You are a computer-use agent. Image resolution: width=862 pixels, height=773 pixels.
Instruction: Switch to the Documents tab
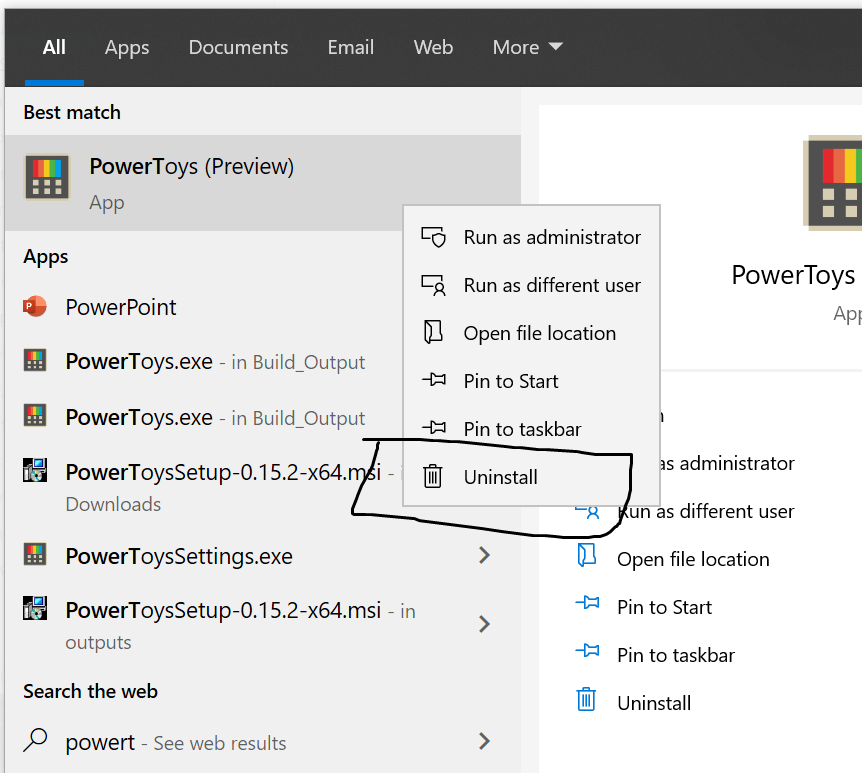point(238,47)
